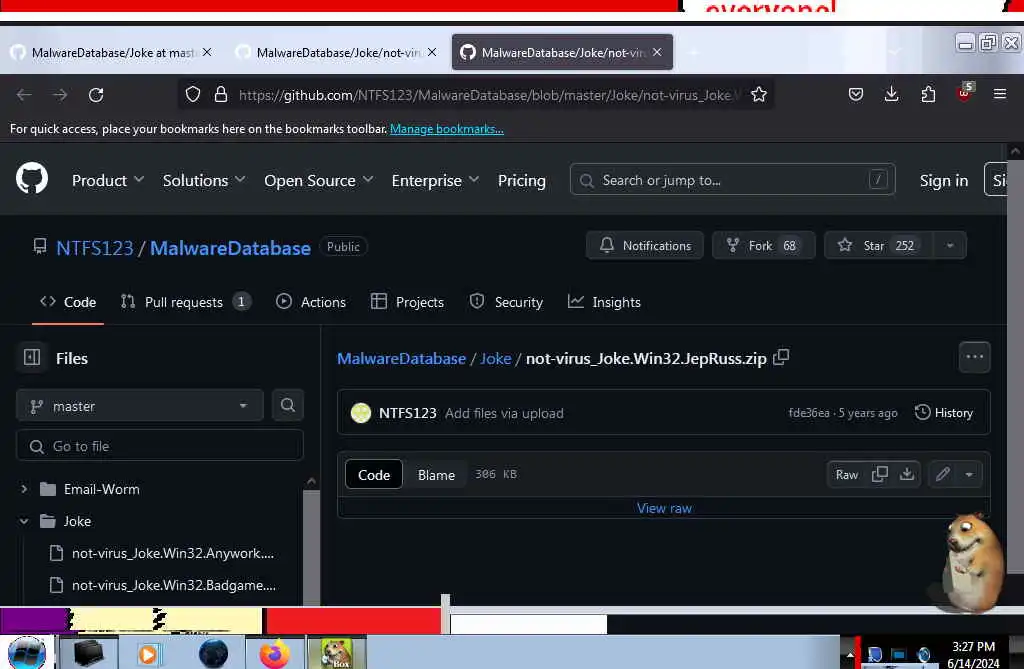This screenshot has width=1024, height=669.
Task: Click the Search or jump to field
Action: (732, 179)
